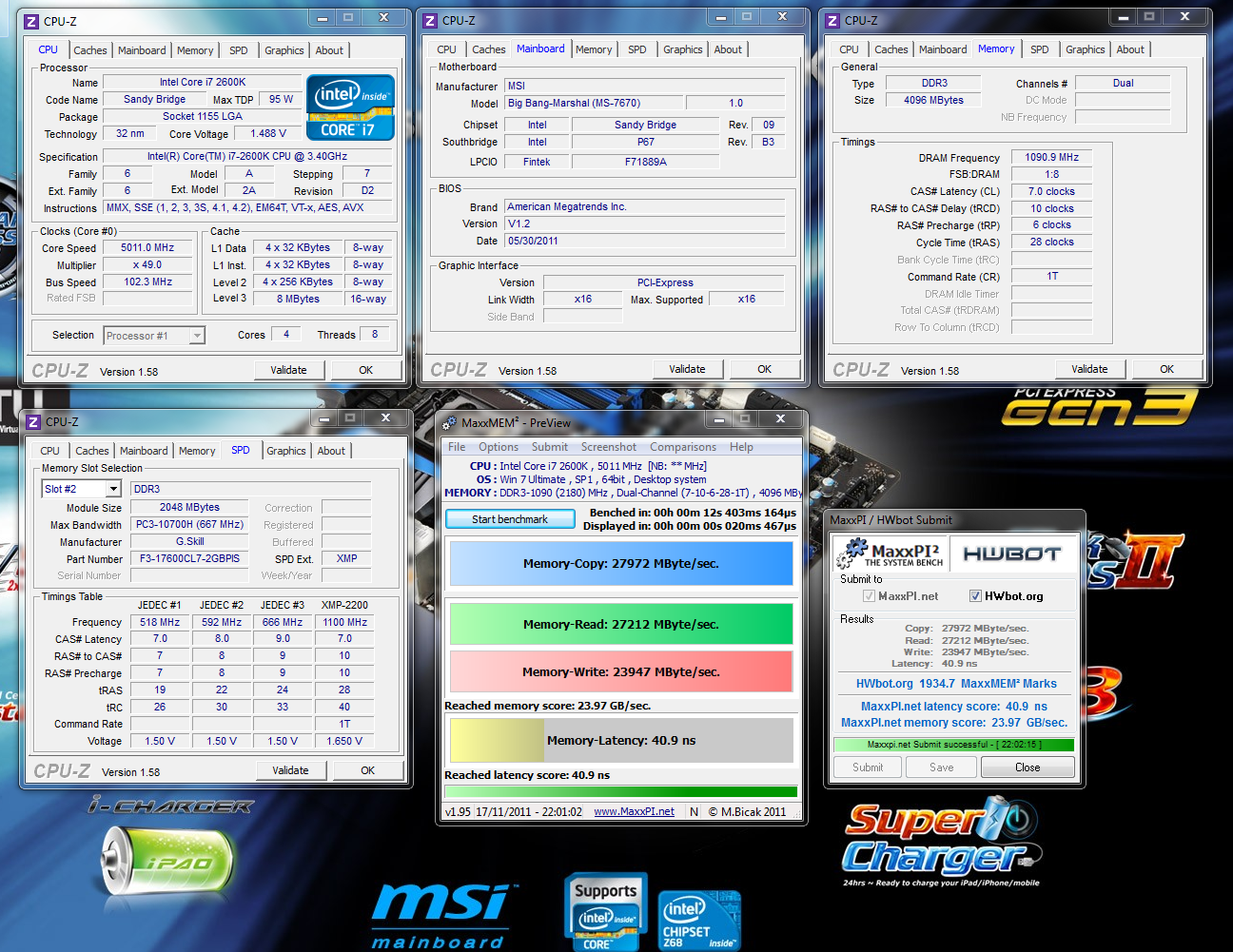Click Validate in the CPU-tab CPU-Z window
Viewport: 1233px width, 952px height.
pyautogui.click(x=288, y=370)
